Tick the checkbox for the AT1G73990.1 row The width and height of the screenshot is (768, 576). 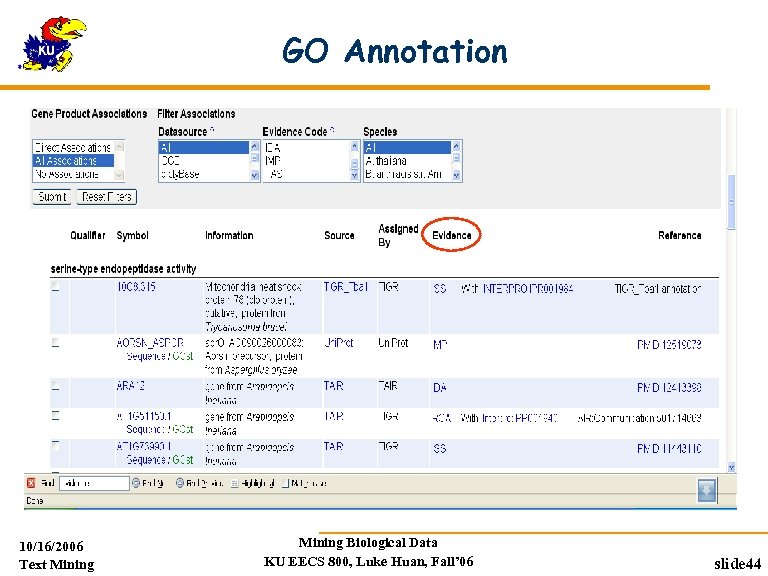tap(56, 446)
